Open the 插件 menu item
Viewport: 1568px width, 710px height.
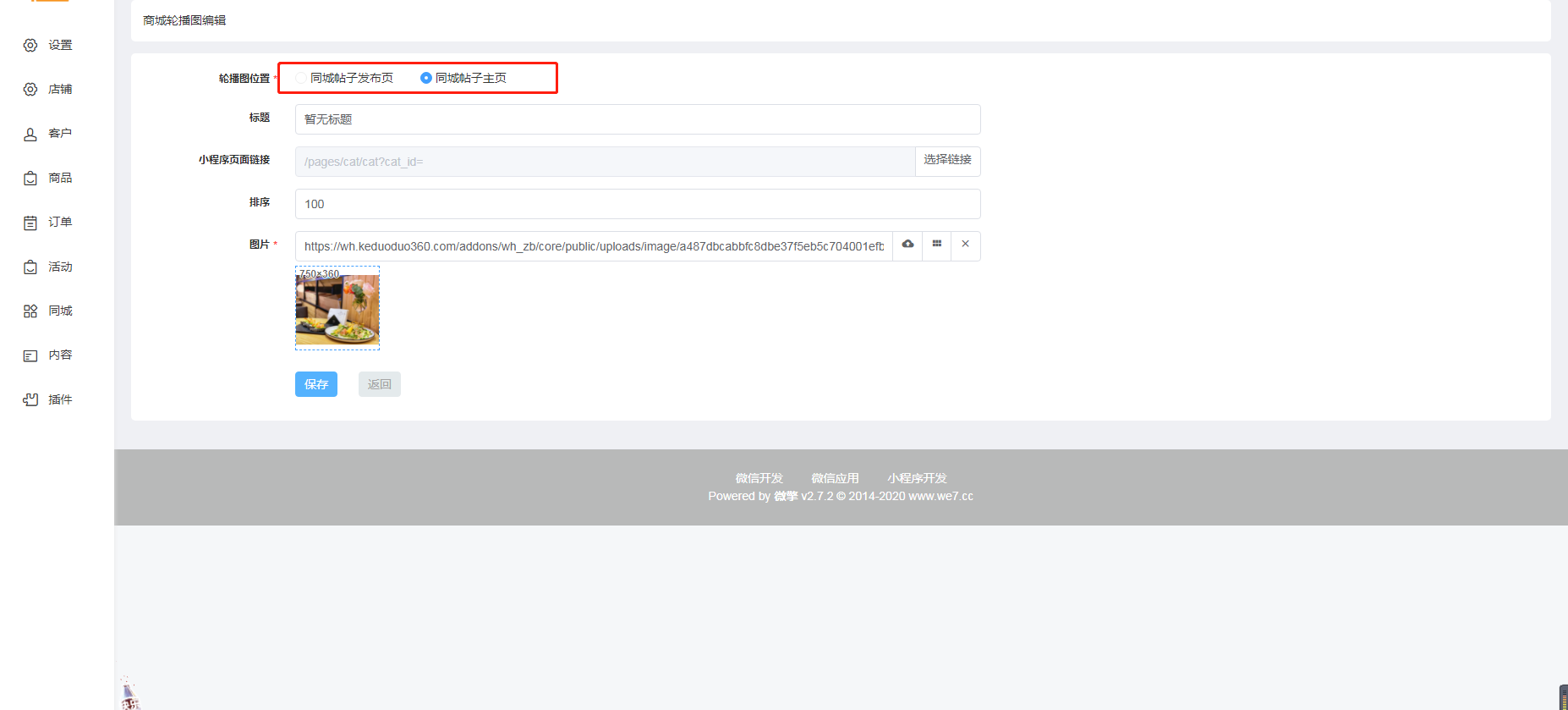coord(60,399)
